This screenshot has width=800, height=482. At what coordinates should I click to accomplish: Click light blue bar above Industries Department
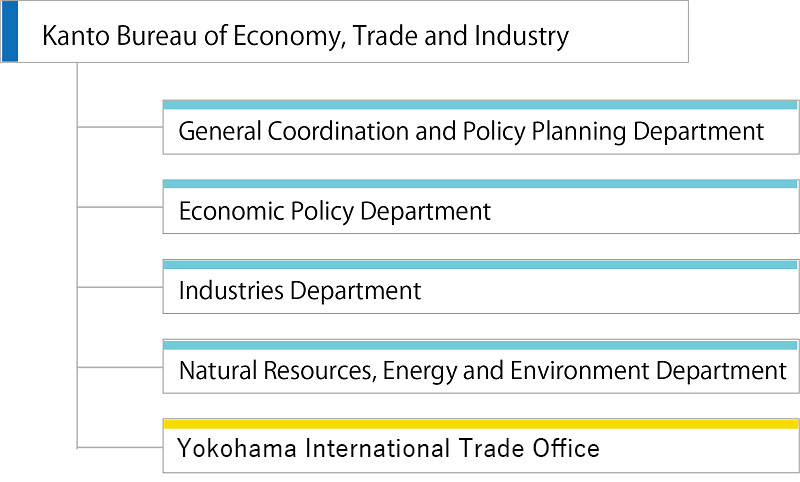point(480,265)
